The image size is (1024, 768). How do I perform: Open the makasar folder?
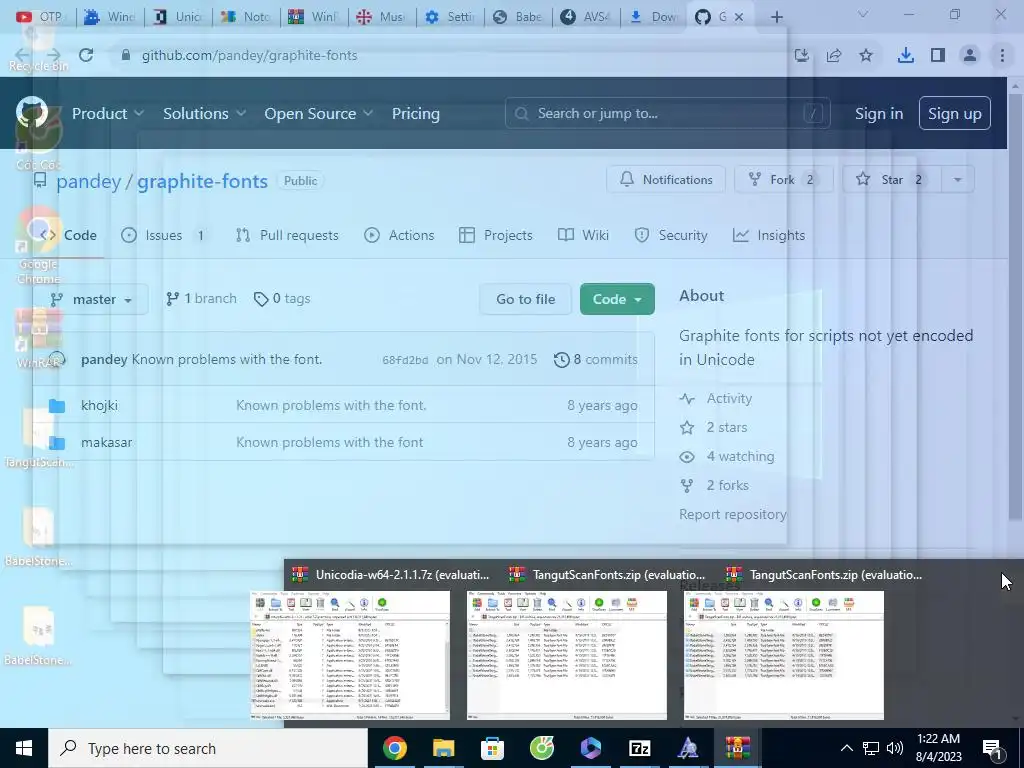(x=106, y=442)
